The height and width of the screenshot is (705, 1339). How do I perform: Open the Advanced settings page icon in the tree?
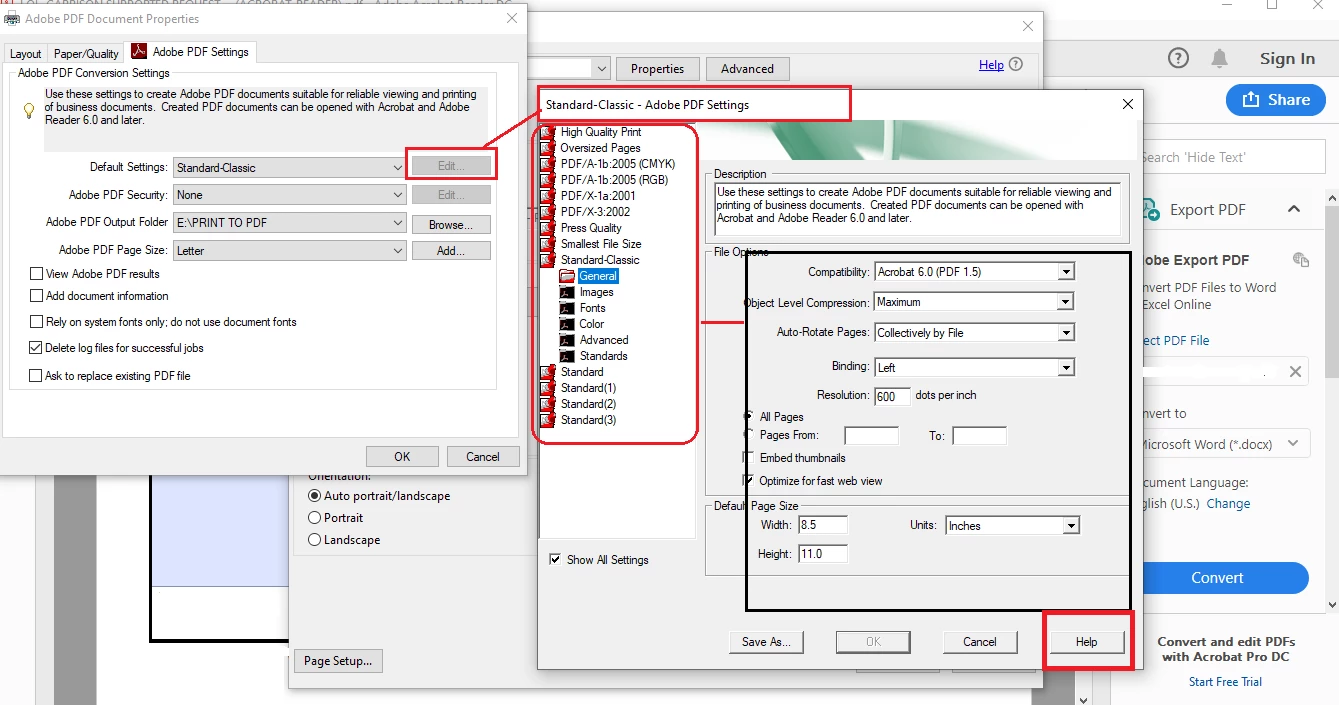567,340
